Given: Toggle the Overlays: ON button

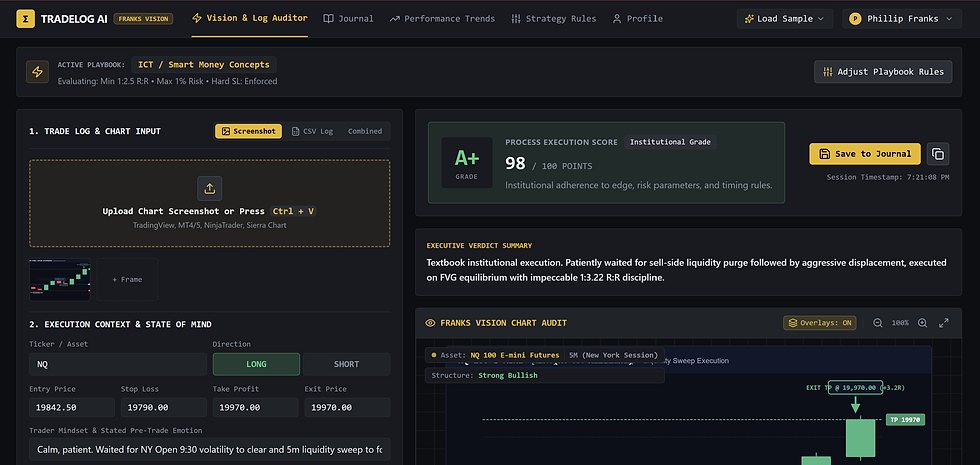Looking at the screenshot, I should 820,323.
